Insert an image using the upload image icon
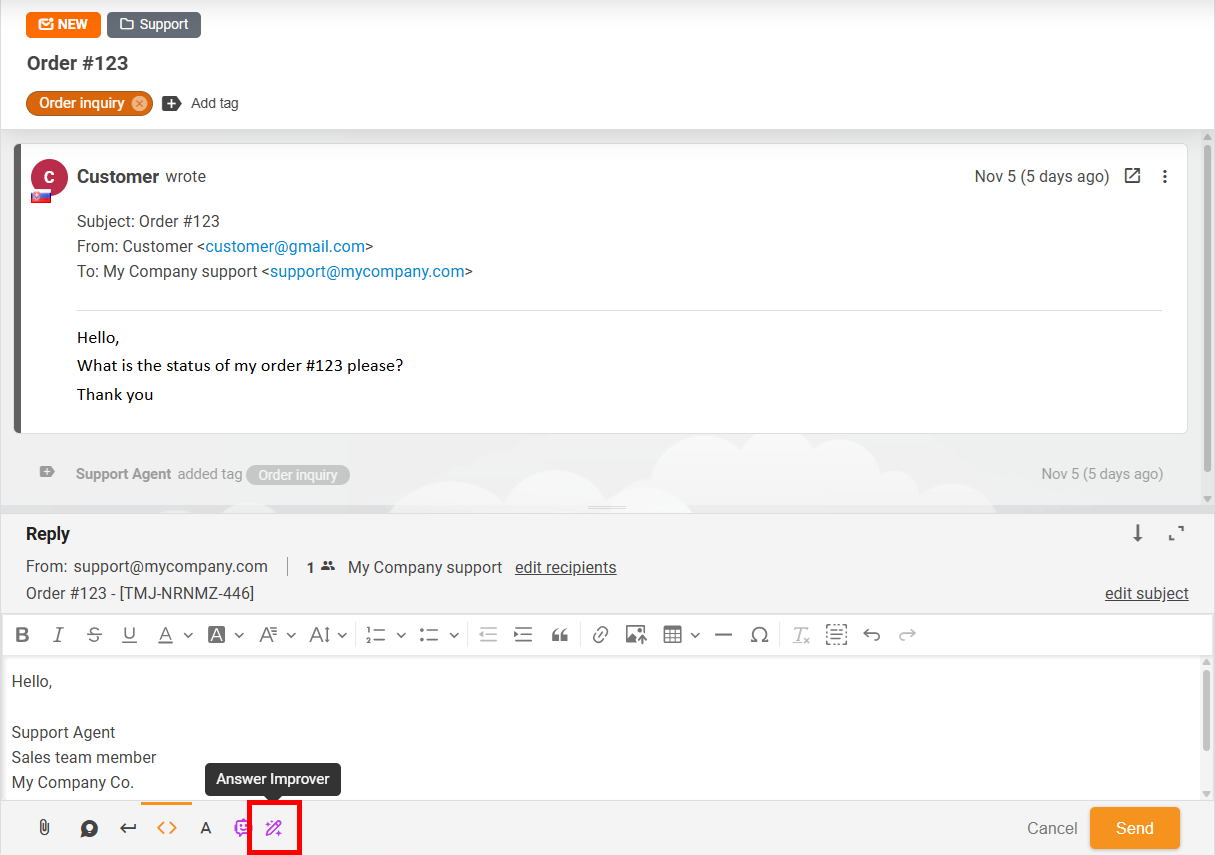 click(637, 634)
